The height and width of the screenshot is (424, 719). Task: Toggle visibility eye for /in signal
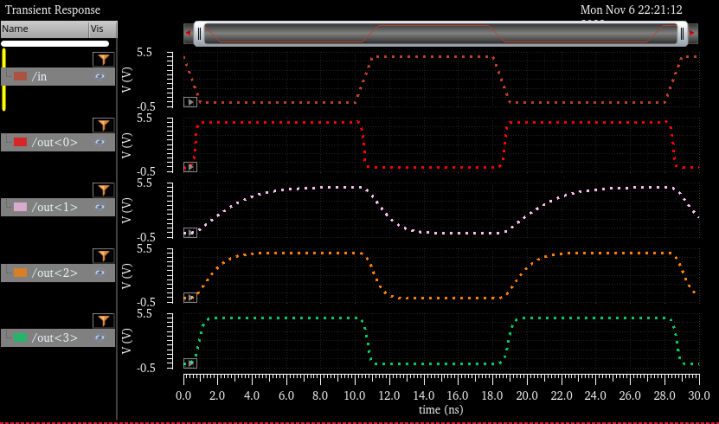[100, 77]
